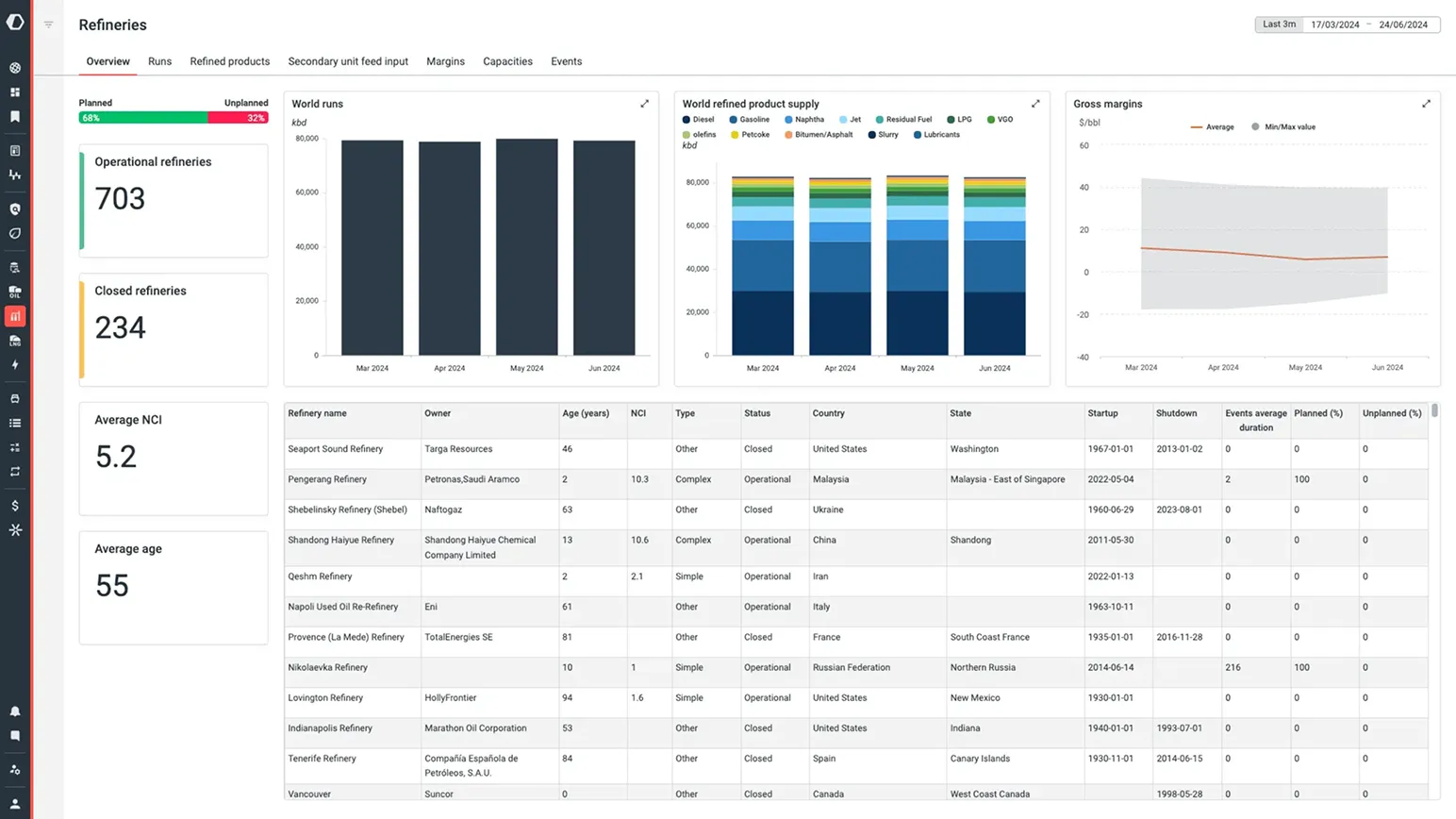Open the news page icon in sidebar
Screen dimensions: 1456x819
(15, 151)
